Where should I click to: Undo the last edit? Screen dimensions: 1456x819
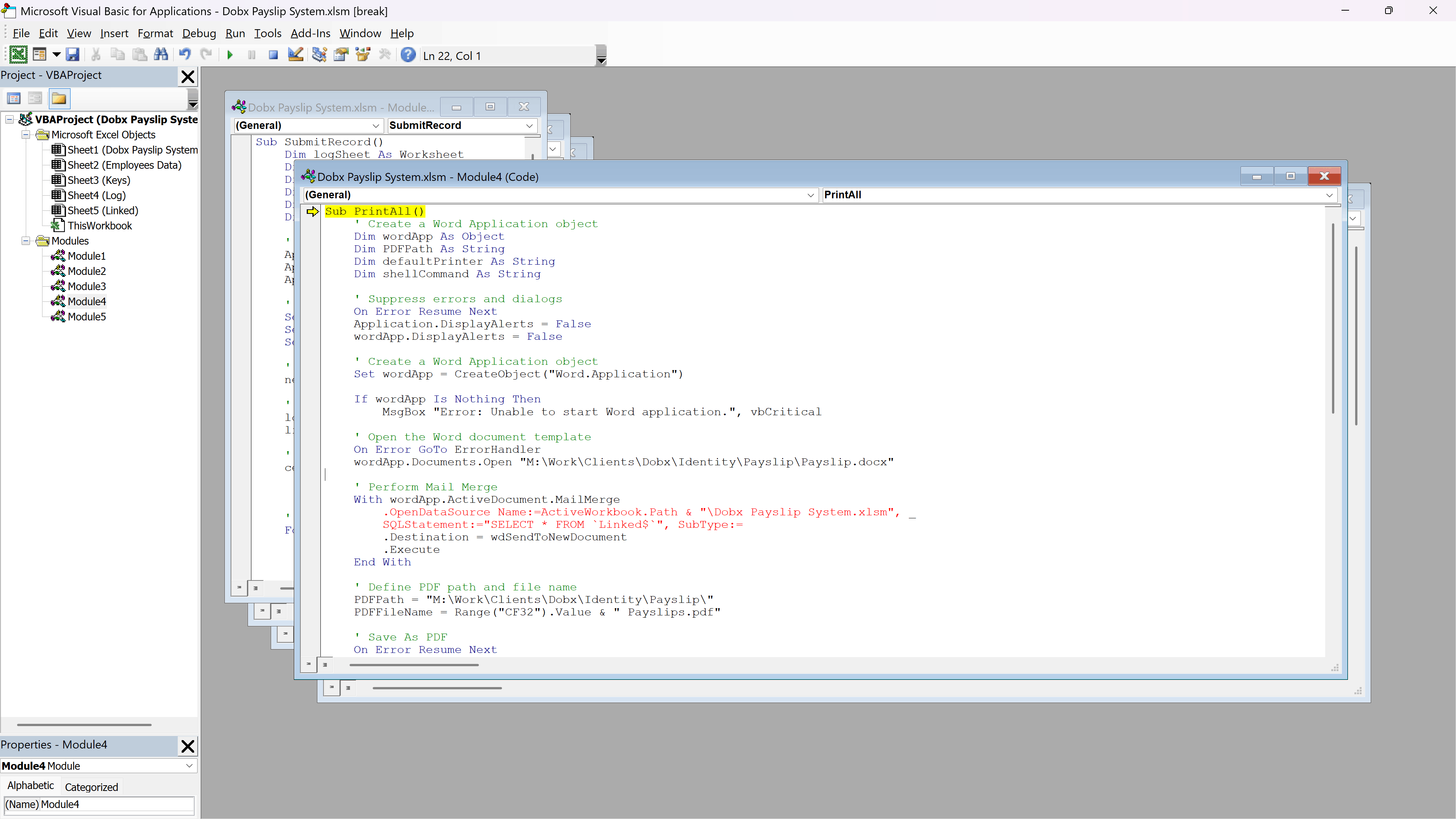(x=185, y=55)
